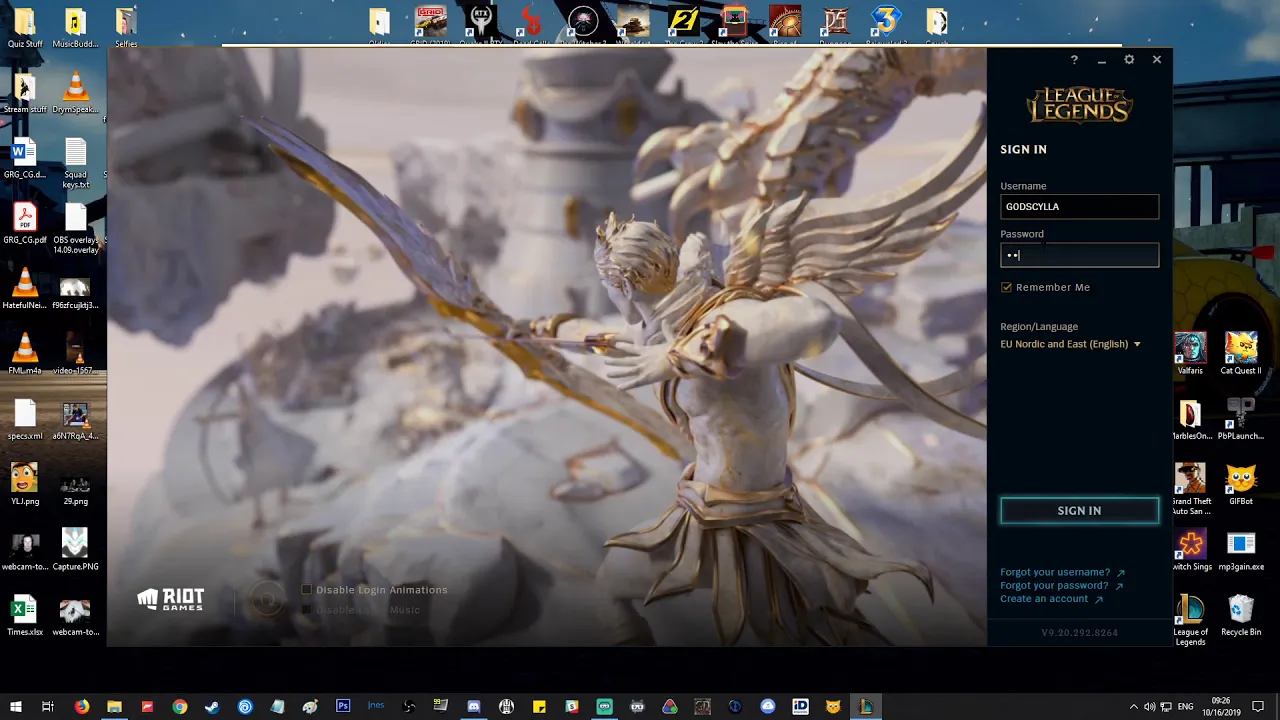The height and width of the screenshot is (720, 1280).
Task: Click the Riot Games logo
Action: pos(171,599)
